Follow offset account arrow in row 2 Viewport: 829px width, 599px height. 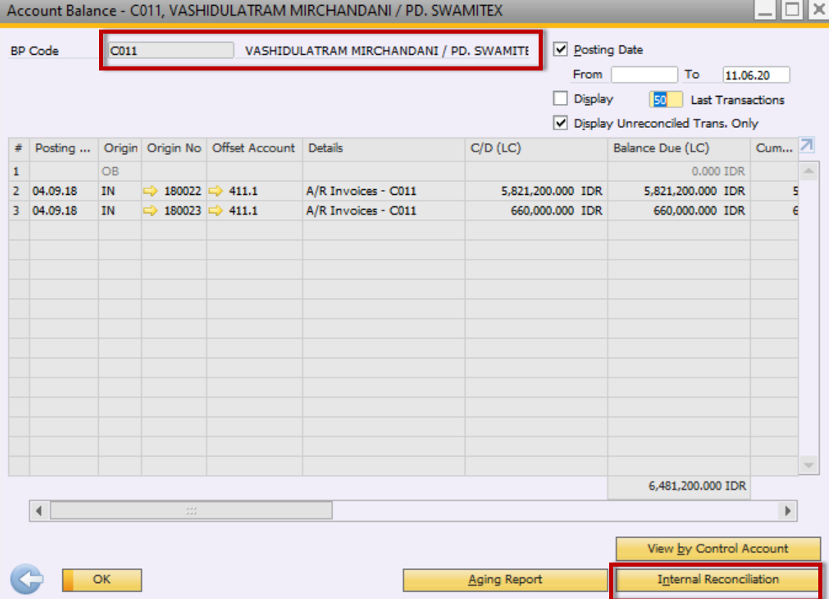coord(216,191)
